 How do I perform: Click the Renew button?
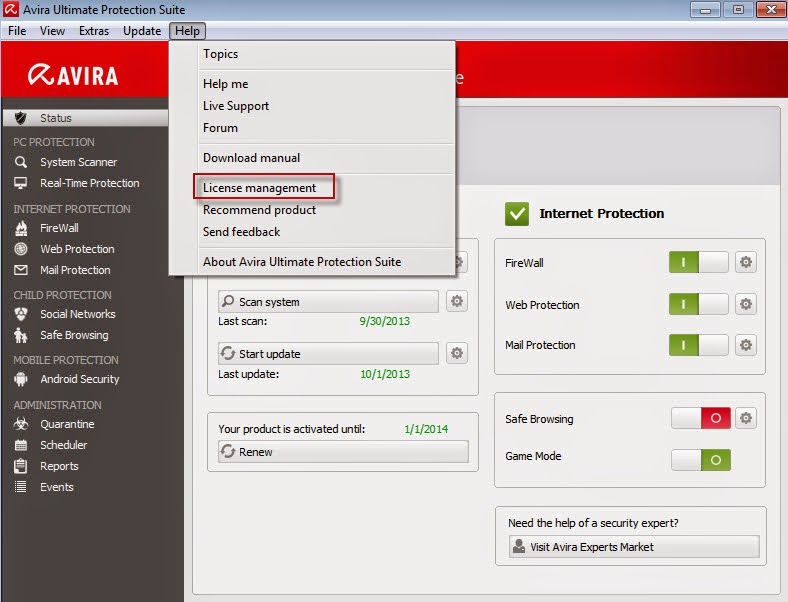point(343,452)
